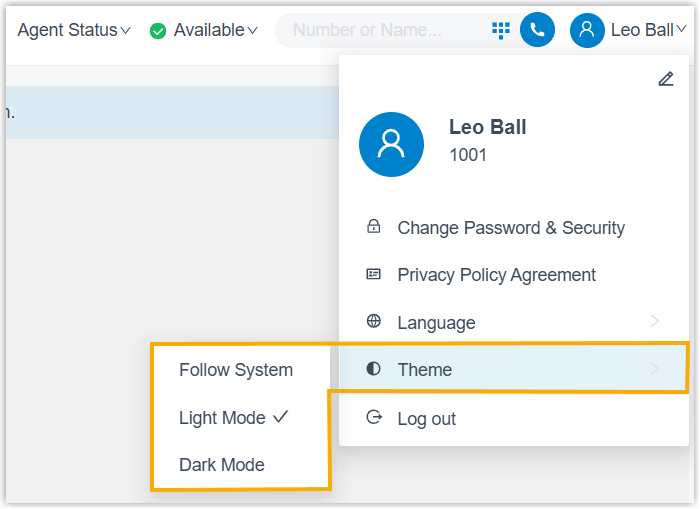Click the small user avatar in top bar
The height and width of the screenshot is (509, 700).
pyautogui.click(x=587, y=30)
